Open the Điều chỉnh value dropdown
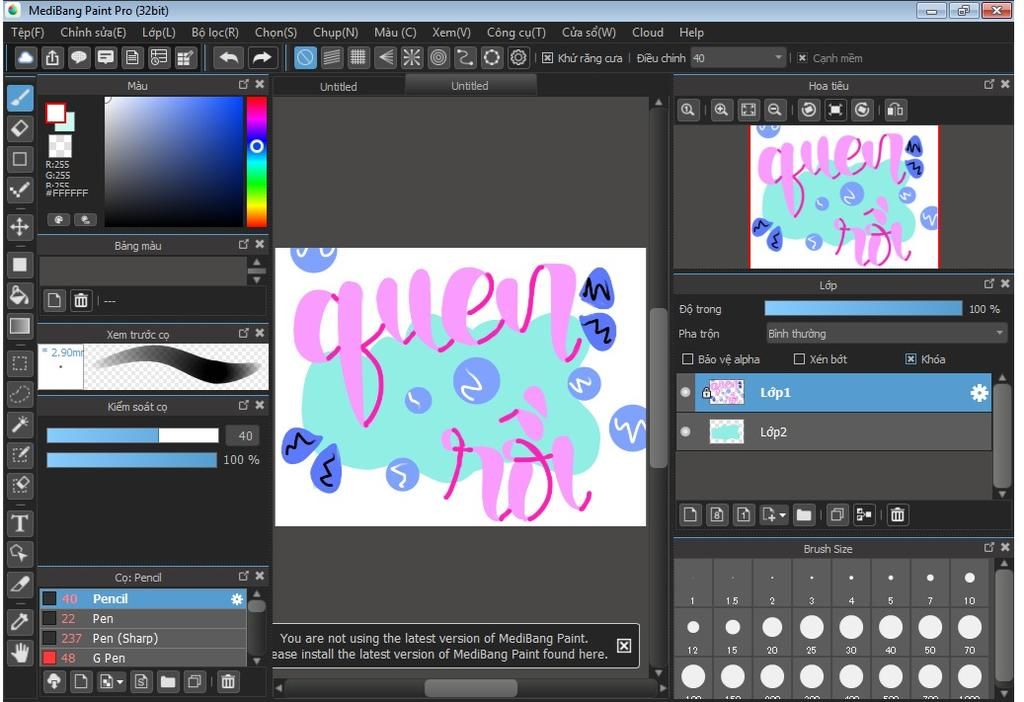The width and height of the screenshot is (1024, 702). pyautogui.click(x=737, y=58)
